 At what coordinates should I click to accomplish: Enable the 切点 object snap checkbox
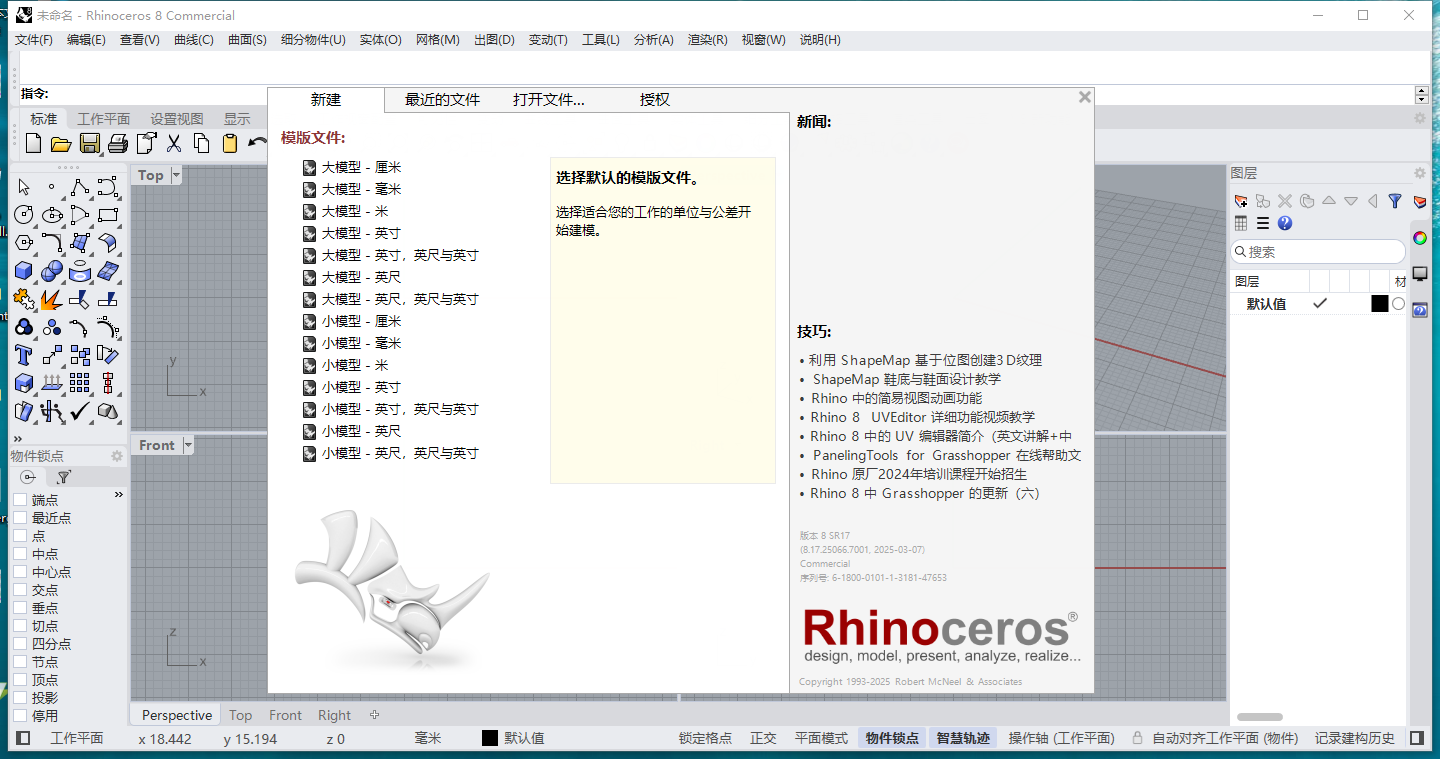19,626
